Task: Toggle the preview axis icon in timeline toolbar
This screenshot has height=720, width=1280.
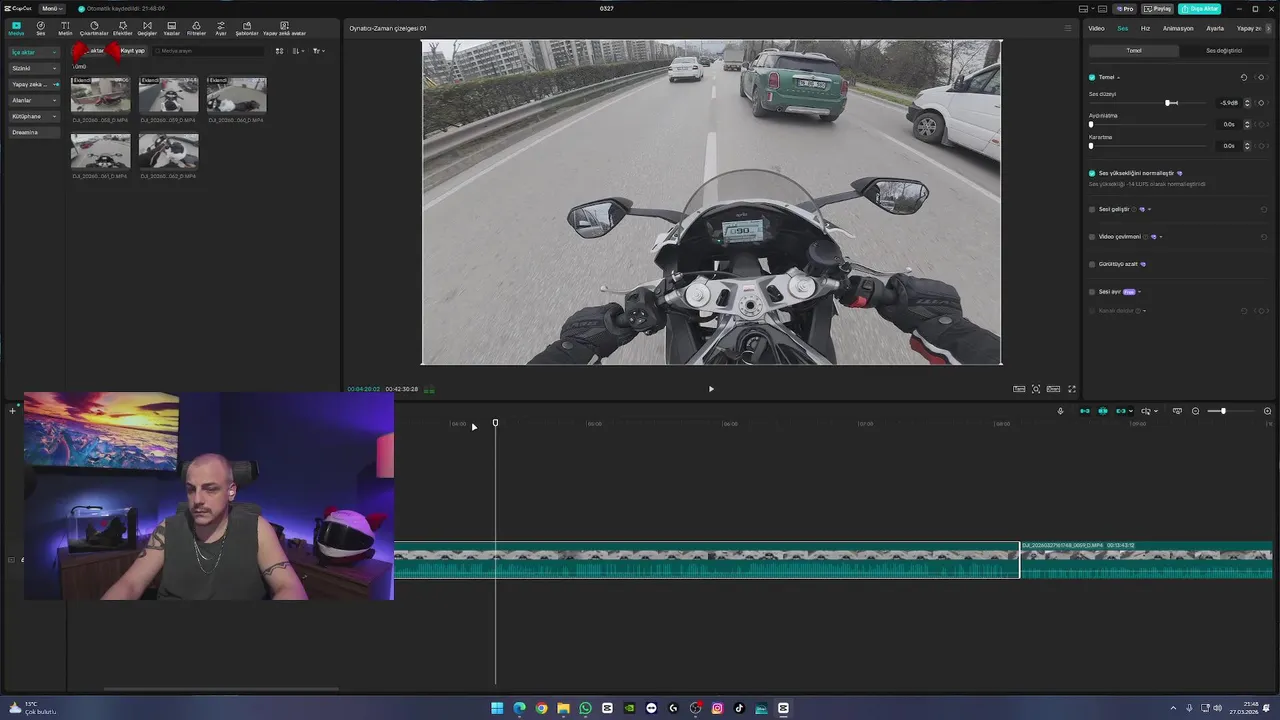Action: coord(1177,411)
